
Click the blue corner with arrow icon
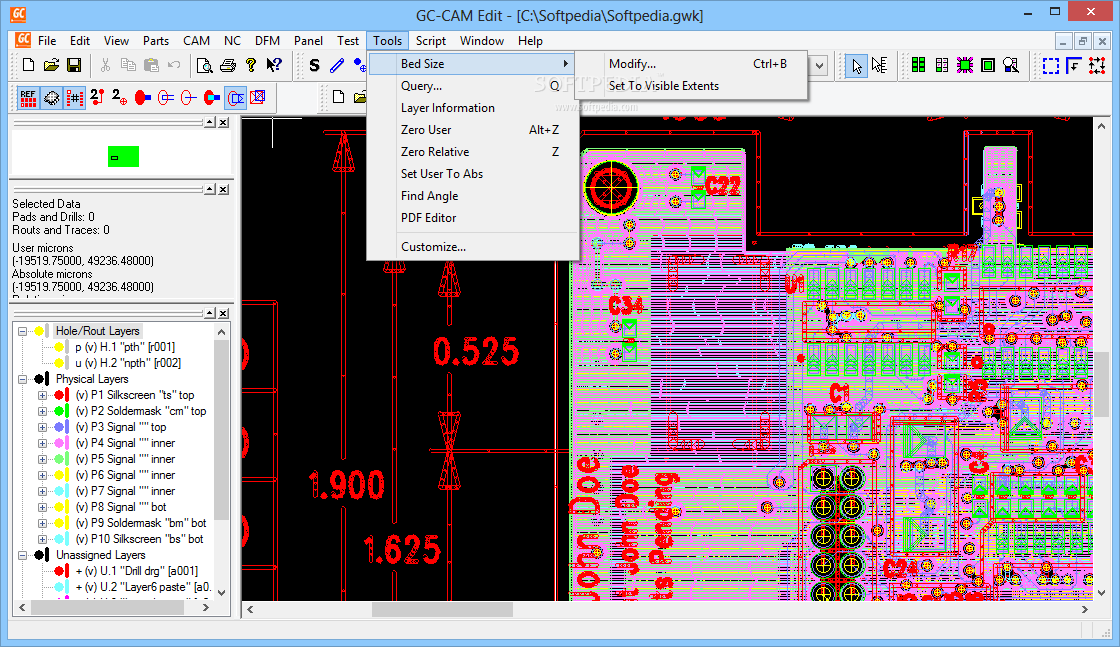1074,66
